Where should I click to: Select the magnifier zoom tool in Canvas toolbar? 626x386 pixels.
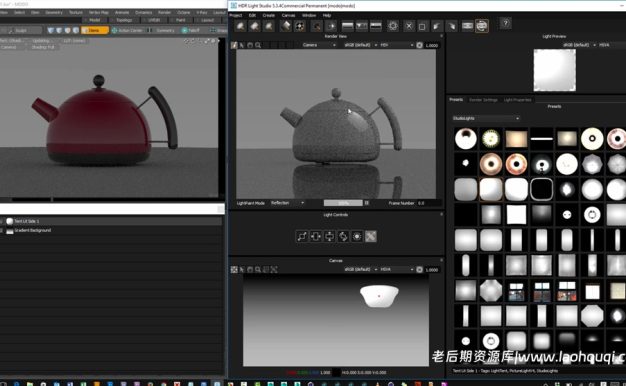[258, 269]
